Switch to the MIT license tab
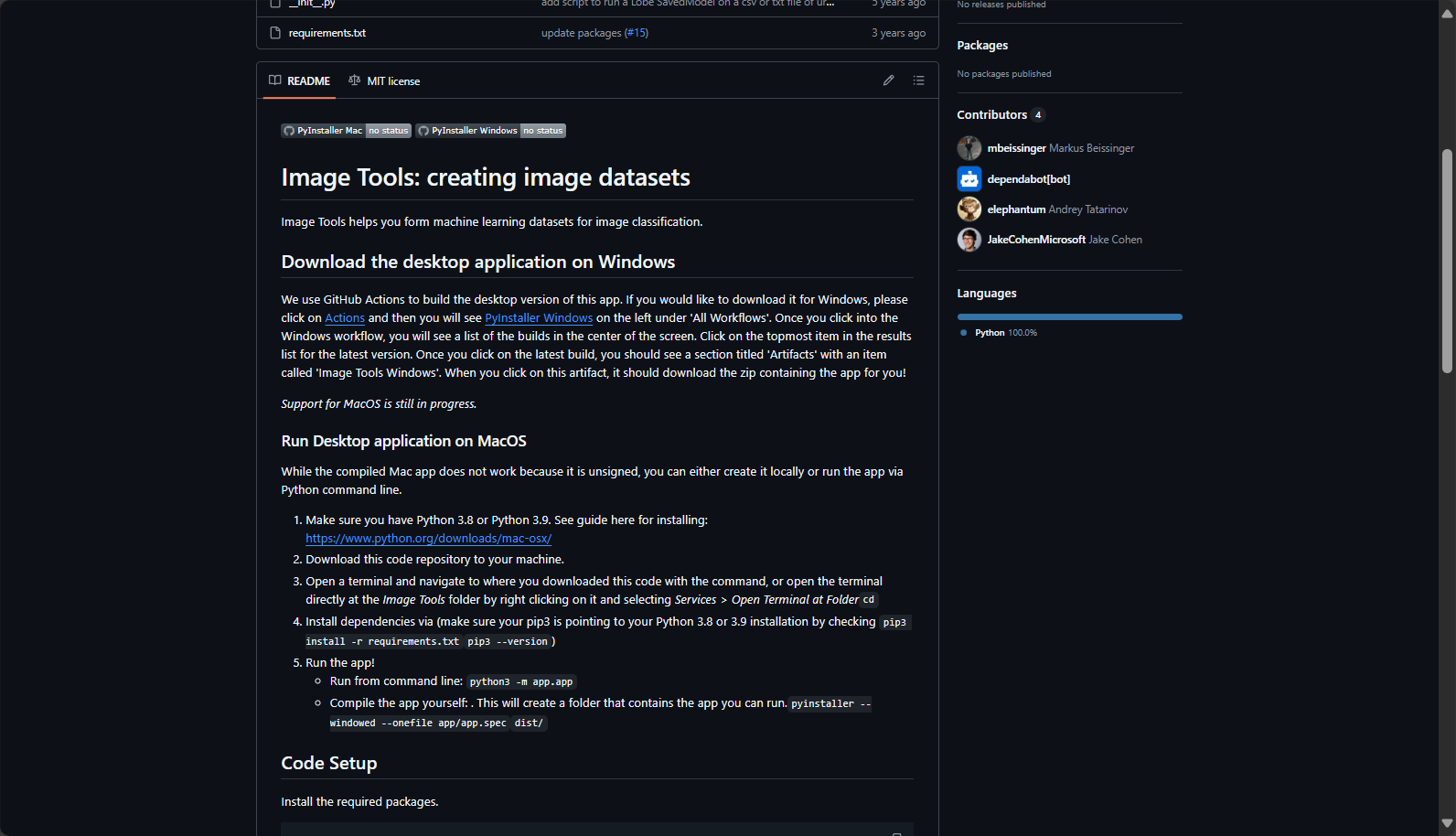Screen dimensions: 1456x836 point(385,80)
